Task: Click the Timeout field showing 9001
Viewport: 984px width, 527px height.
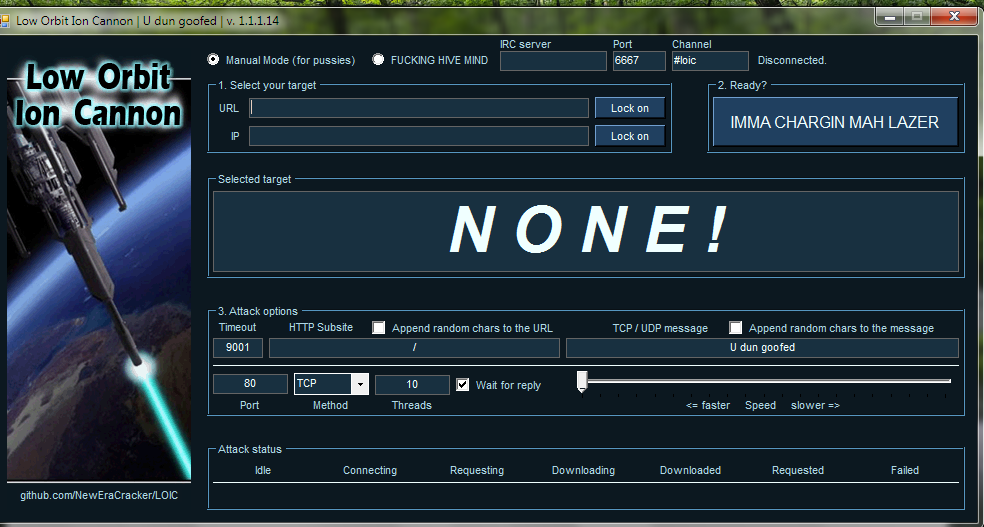Action: tap(238, 348)
